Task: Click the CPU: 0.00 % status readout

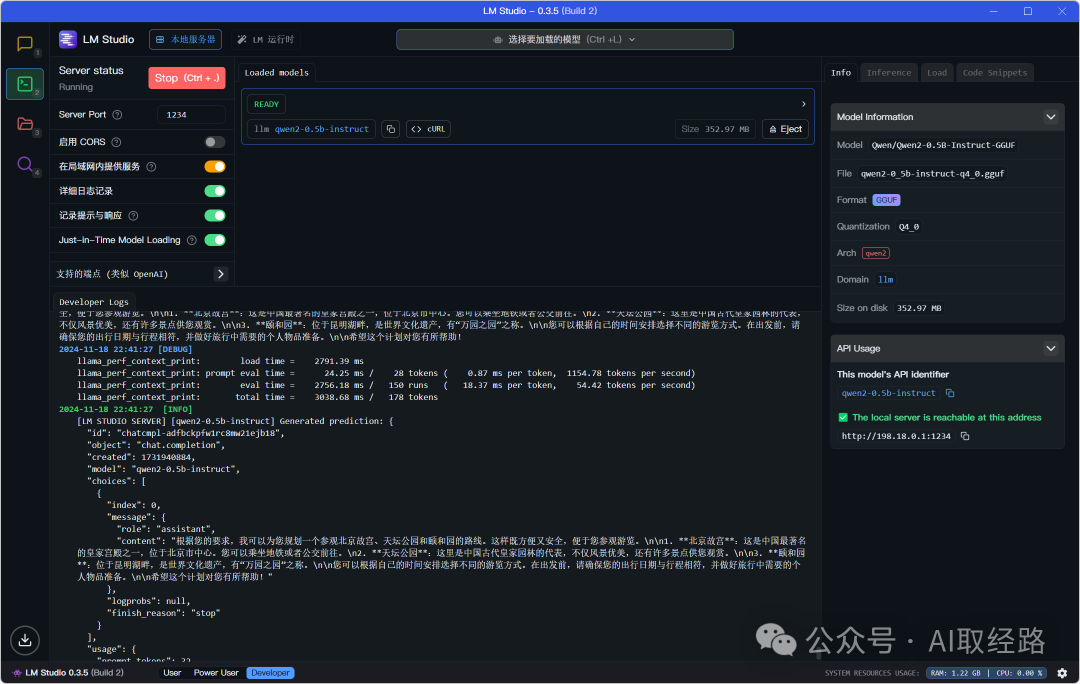Action: click(x=1019, y=673)
